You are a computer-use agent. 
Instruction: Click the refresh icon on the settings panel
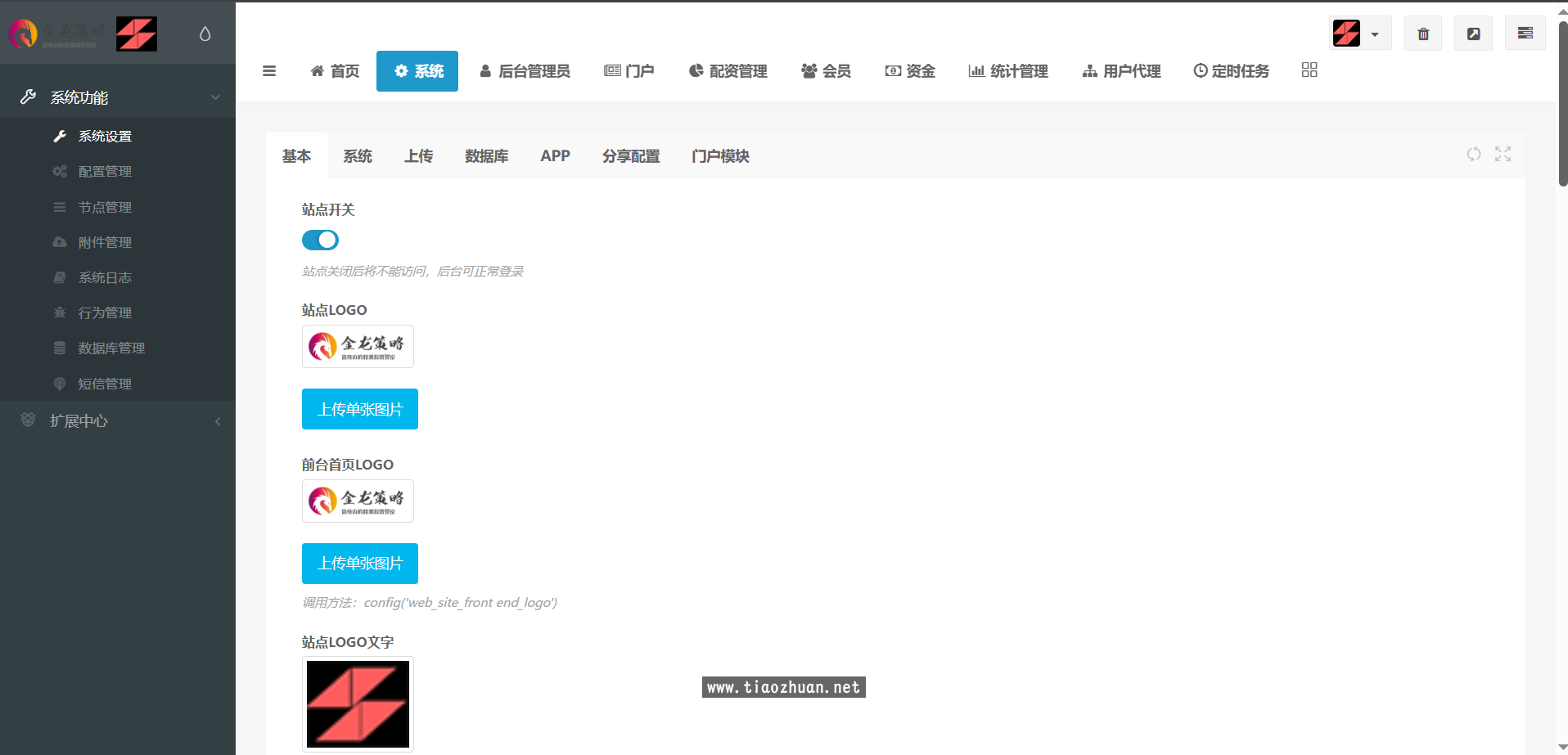[x=1474, y=154]
